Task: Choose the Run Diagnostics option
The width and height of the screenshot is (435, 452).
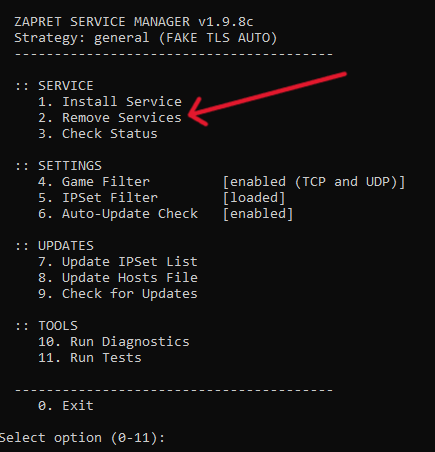Action: pyautogui.click(x=114, y=341)
